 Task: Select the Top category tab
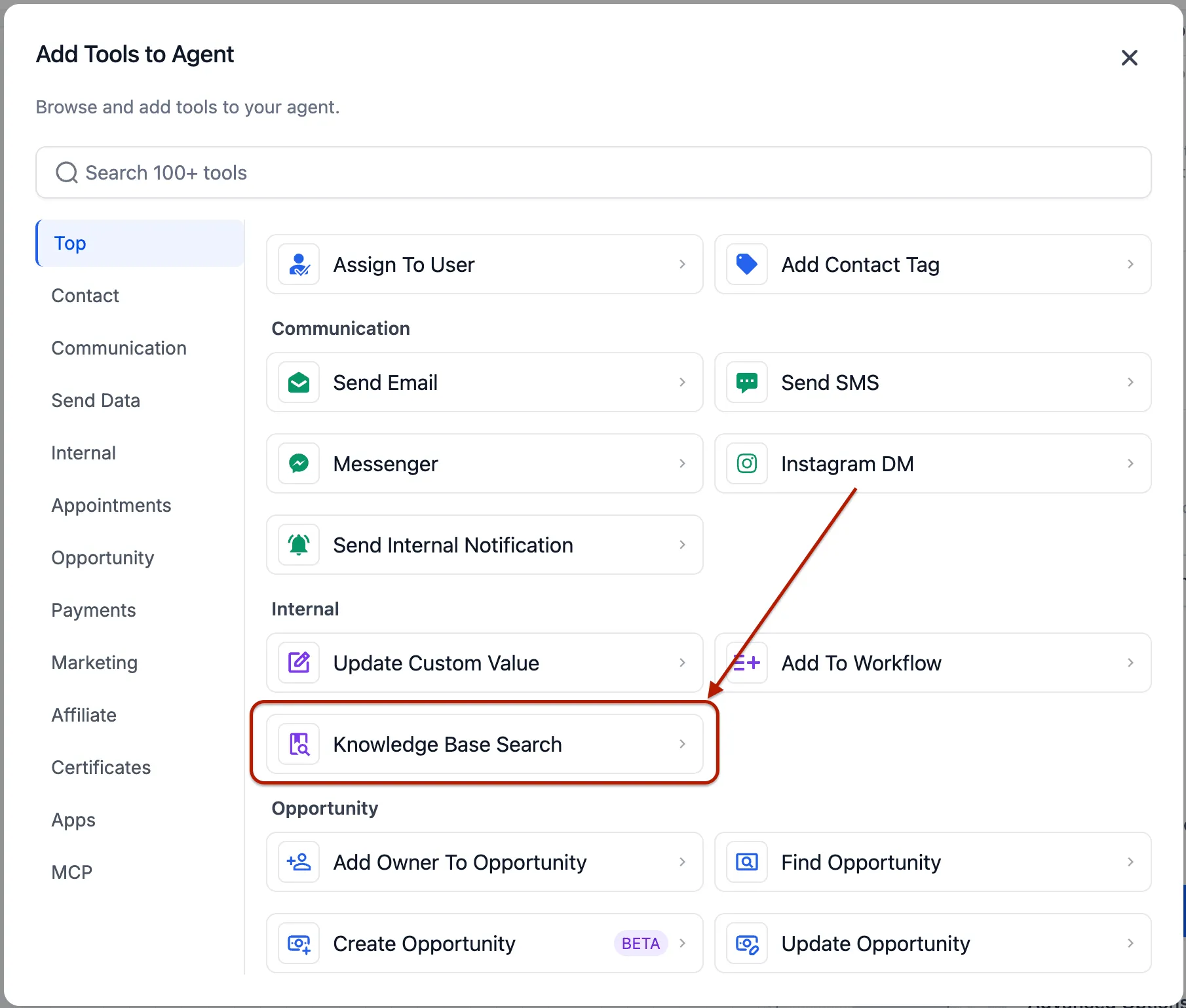coord(140,243)
